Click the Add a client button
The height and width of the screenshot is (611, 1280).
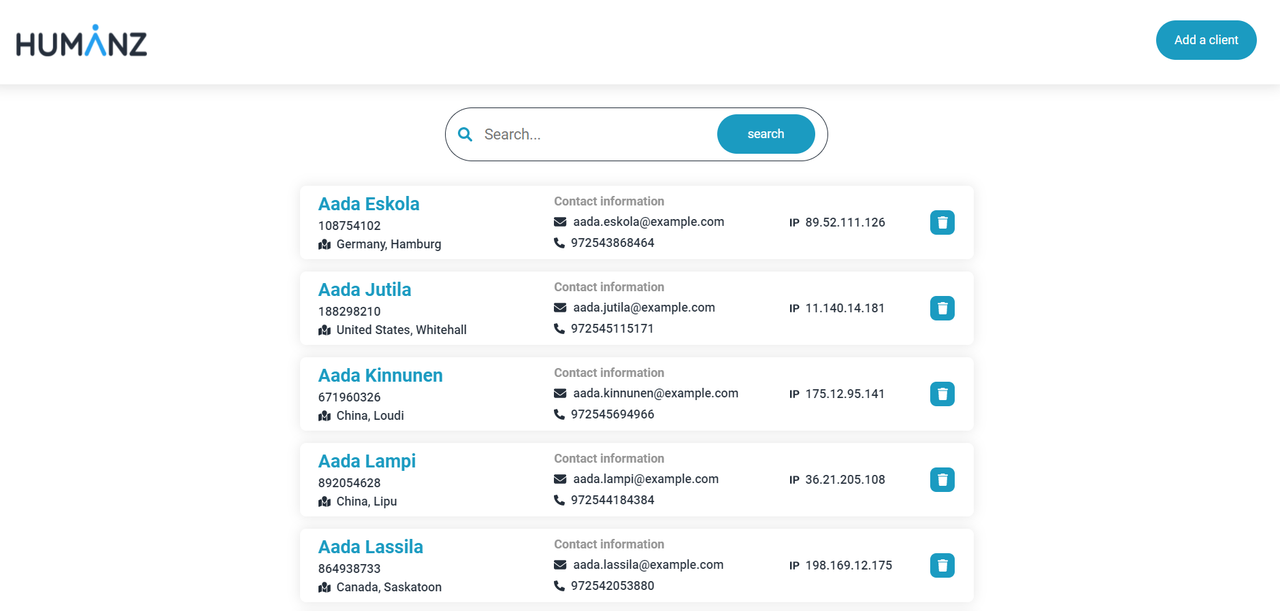(1206, 40)
